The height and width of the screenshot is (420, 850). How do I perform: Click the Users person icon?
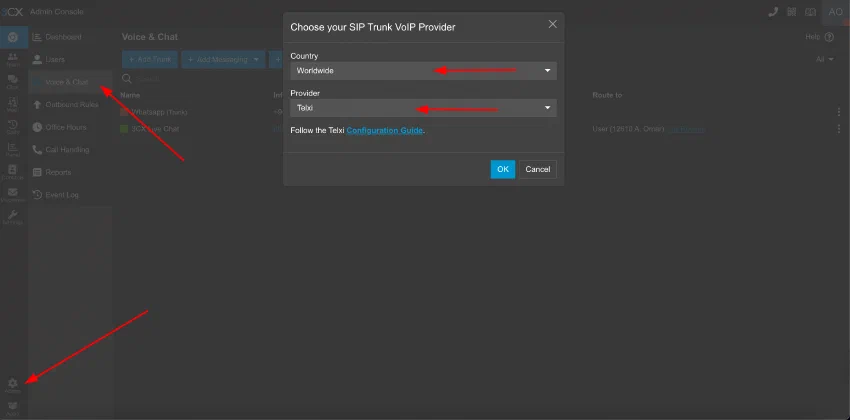pyautogui.click(x=37, y=59)
